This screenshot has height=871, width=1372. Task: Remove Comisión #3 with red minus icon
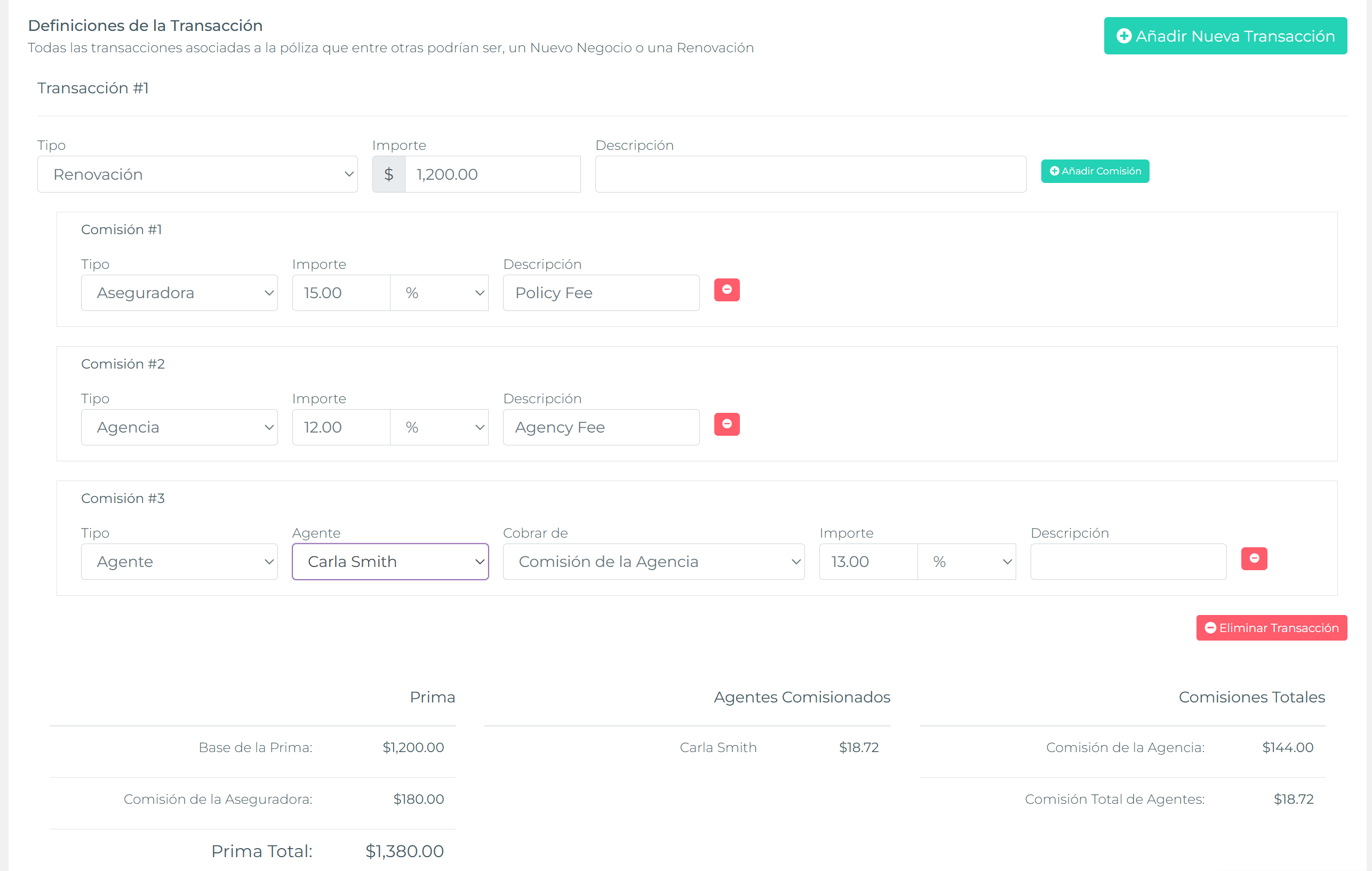(1254, 559)
